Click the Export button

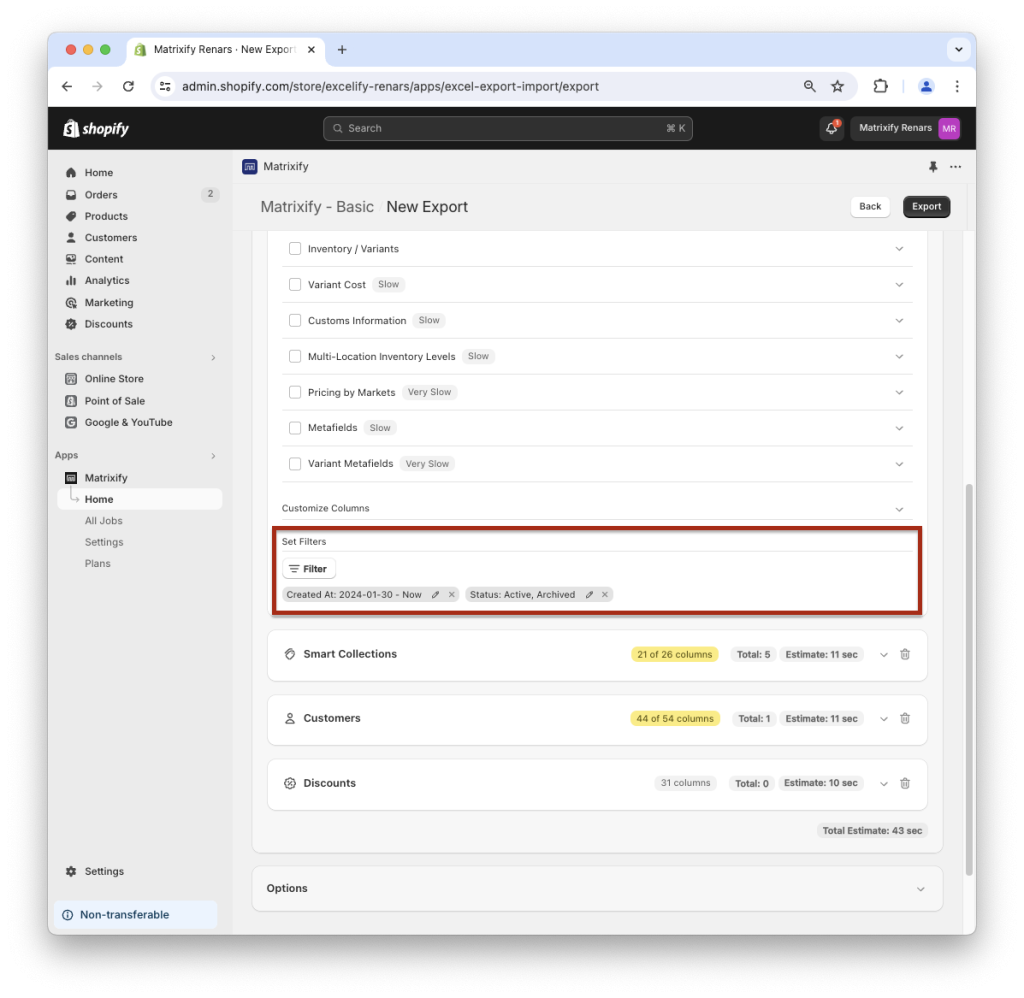[x=926, y=206]
